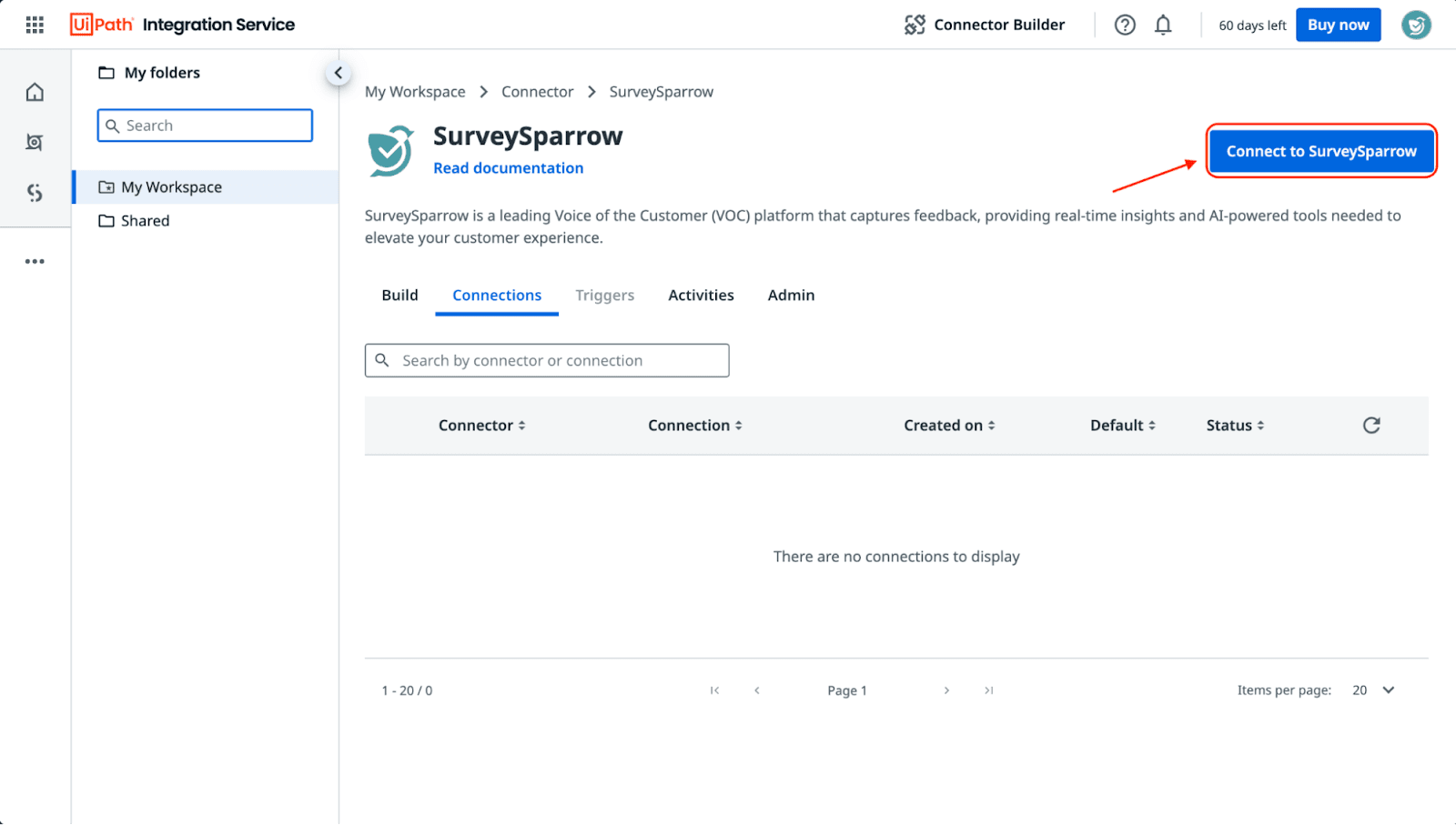Screen dimensions: 1456x825
Task: Sort by the Connector column
Action: (x=481, y=426)
